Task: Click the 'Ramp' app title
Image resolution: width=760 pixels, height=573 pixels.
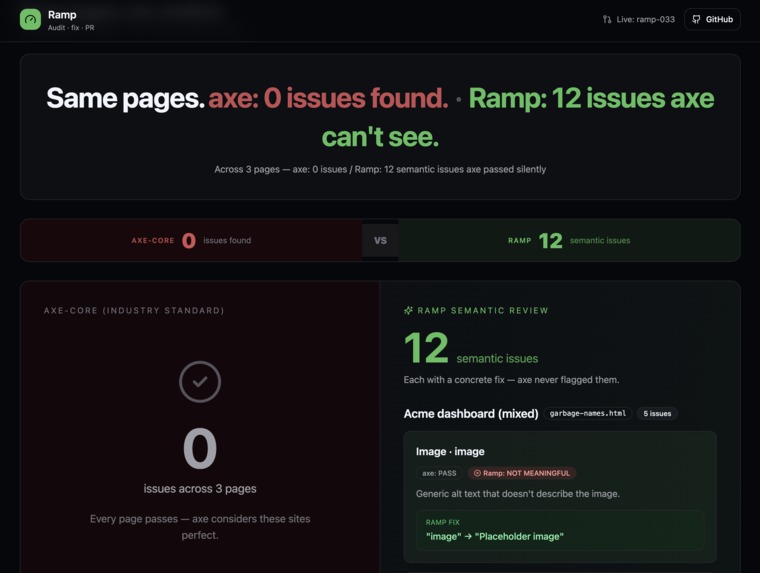Action: 62,15
